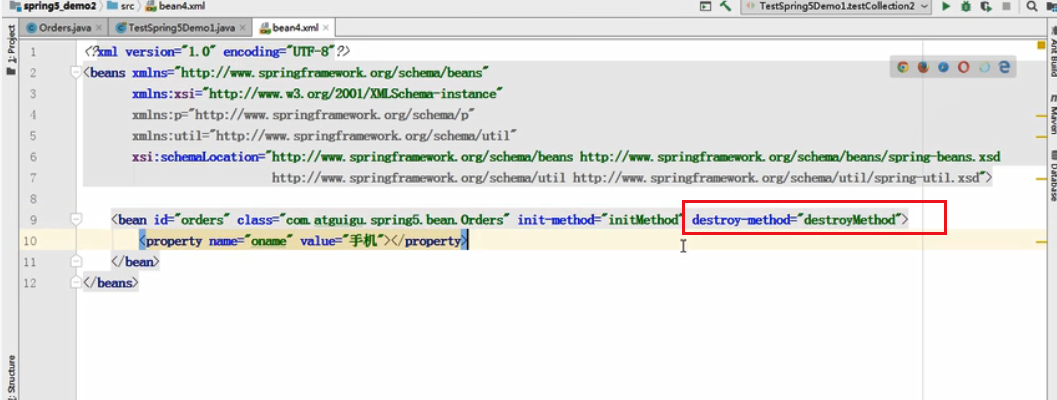
Task: Click the fold end marker on line 12
Action: point(76,282)
